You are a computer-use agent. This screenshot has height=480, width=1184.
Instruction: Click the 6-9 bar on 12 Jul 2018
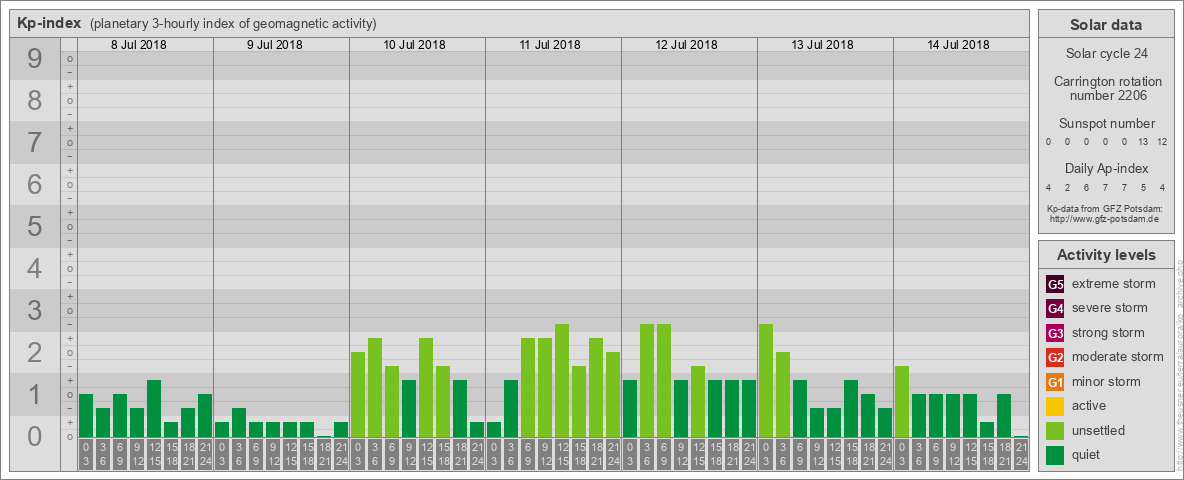click(x=664, y=380)
